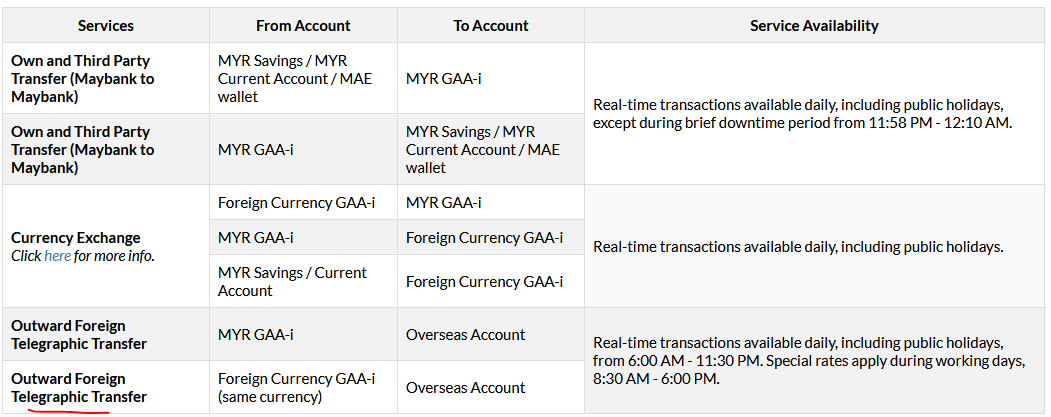Click the bold Currency Exchange service label
Viewport: 1051px width, 417px height.
click(x=76, y=238)
